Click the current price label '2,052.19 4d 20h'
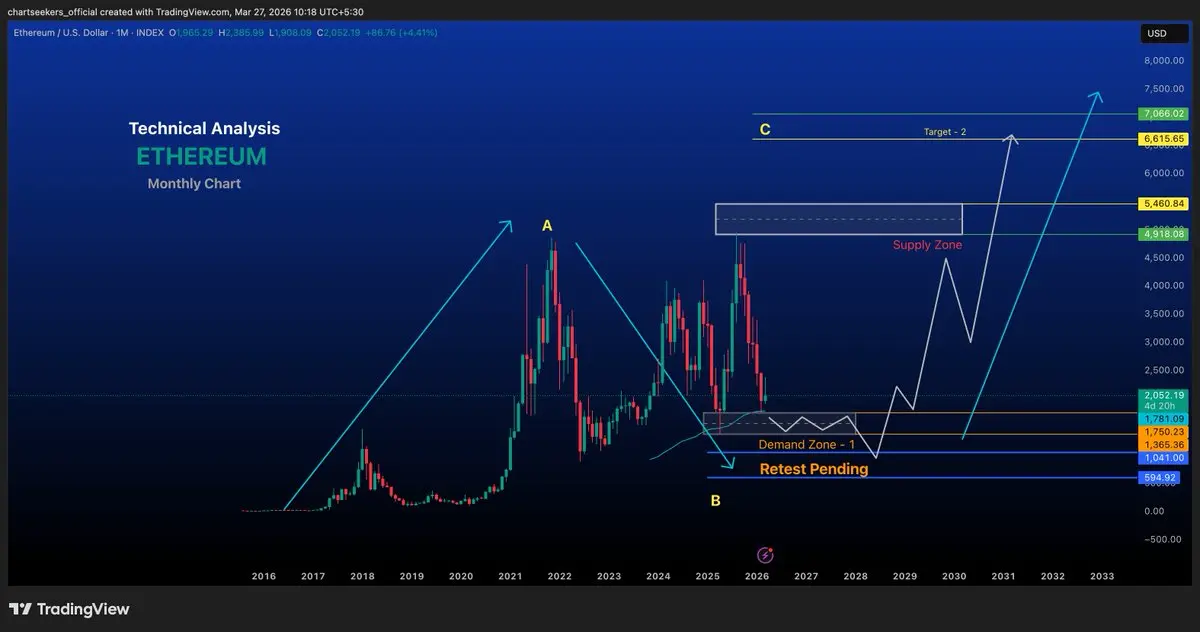This screenshot has width=1200, height=632. click(1161, 400)
